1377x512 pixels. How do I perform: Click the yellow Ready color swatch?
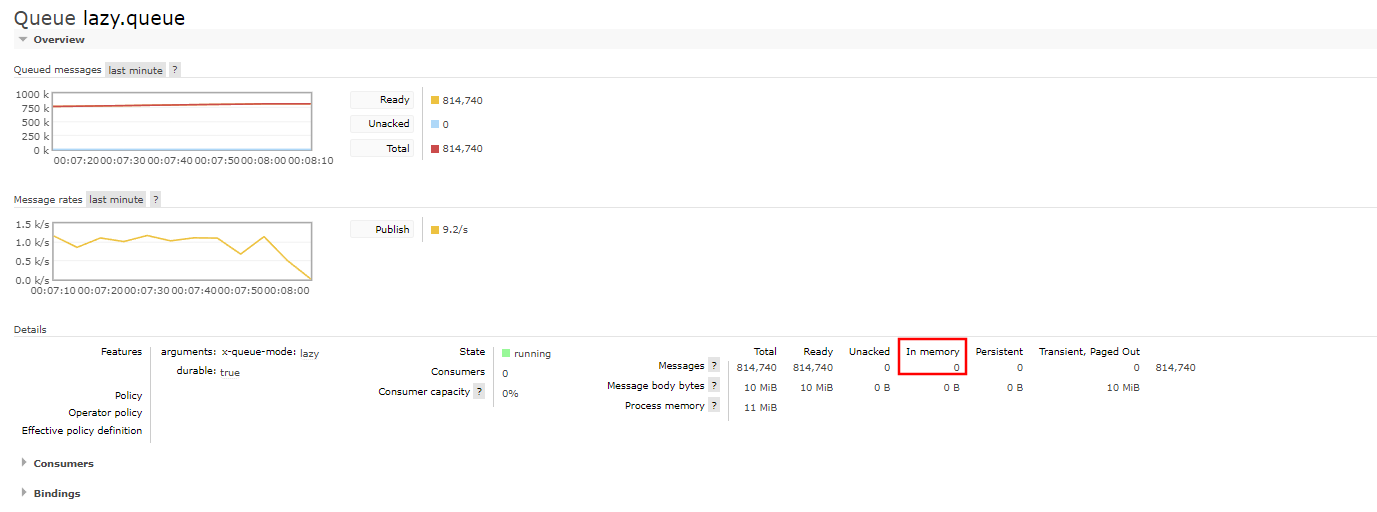[435, 100]
